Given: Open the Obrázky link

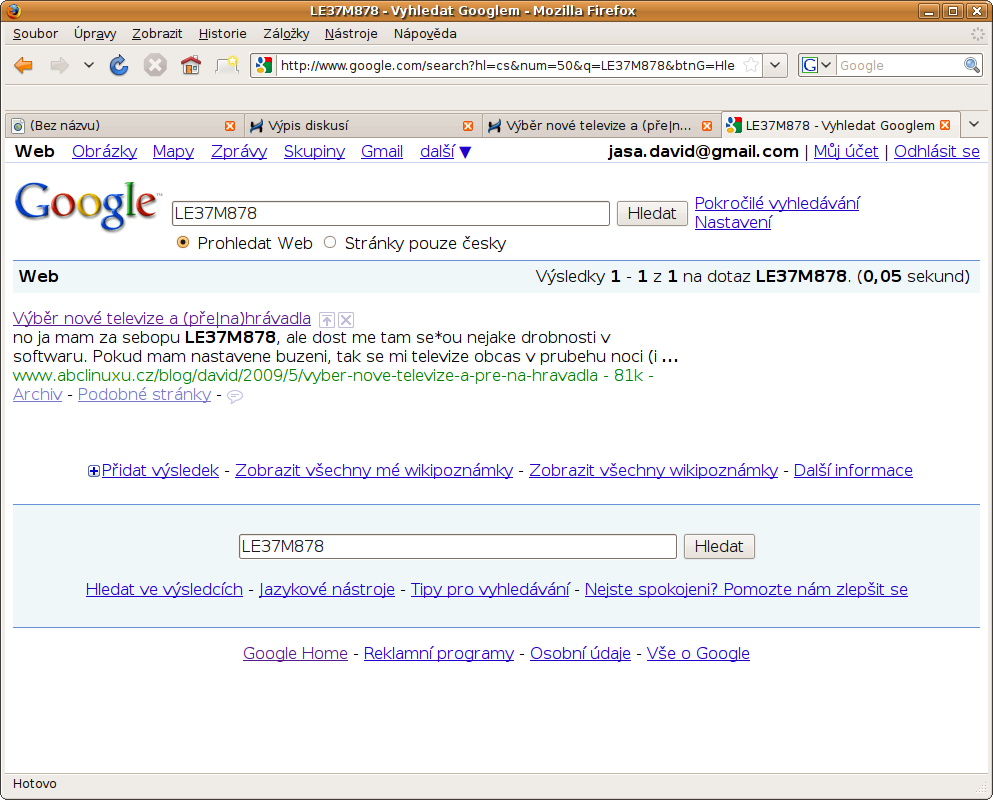Looking at the screenshot, I should tap(104, 151).
